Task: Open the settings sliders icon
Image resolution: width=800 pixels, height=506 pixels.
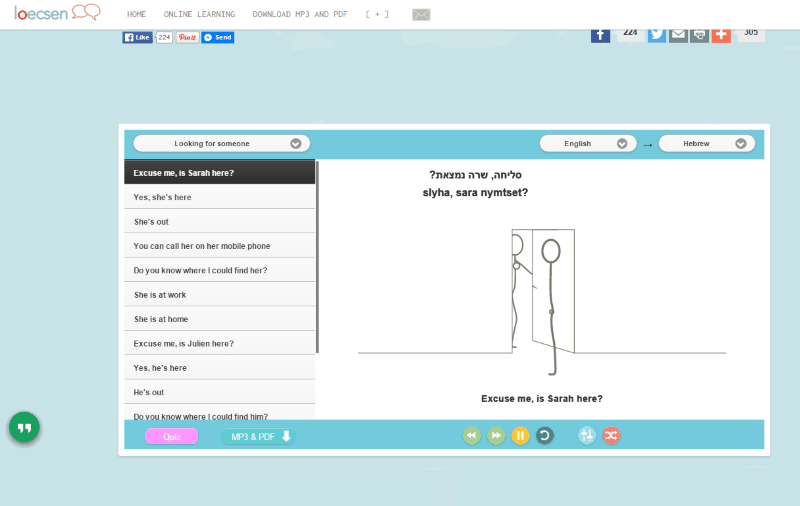Action: click(587, 436)
